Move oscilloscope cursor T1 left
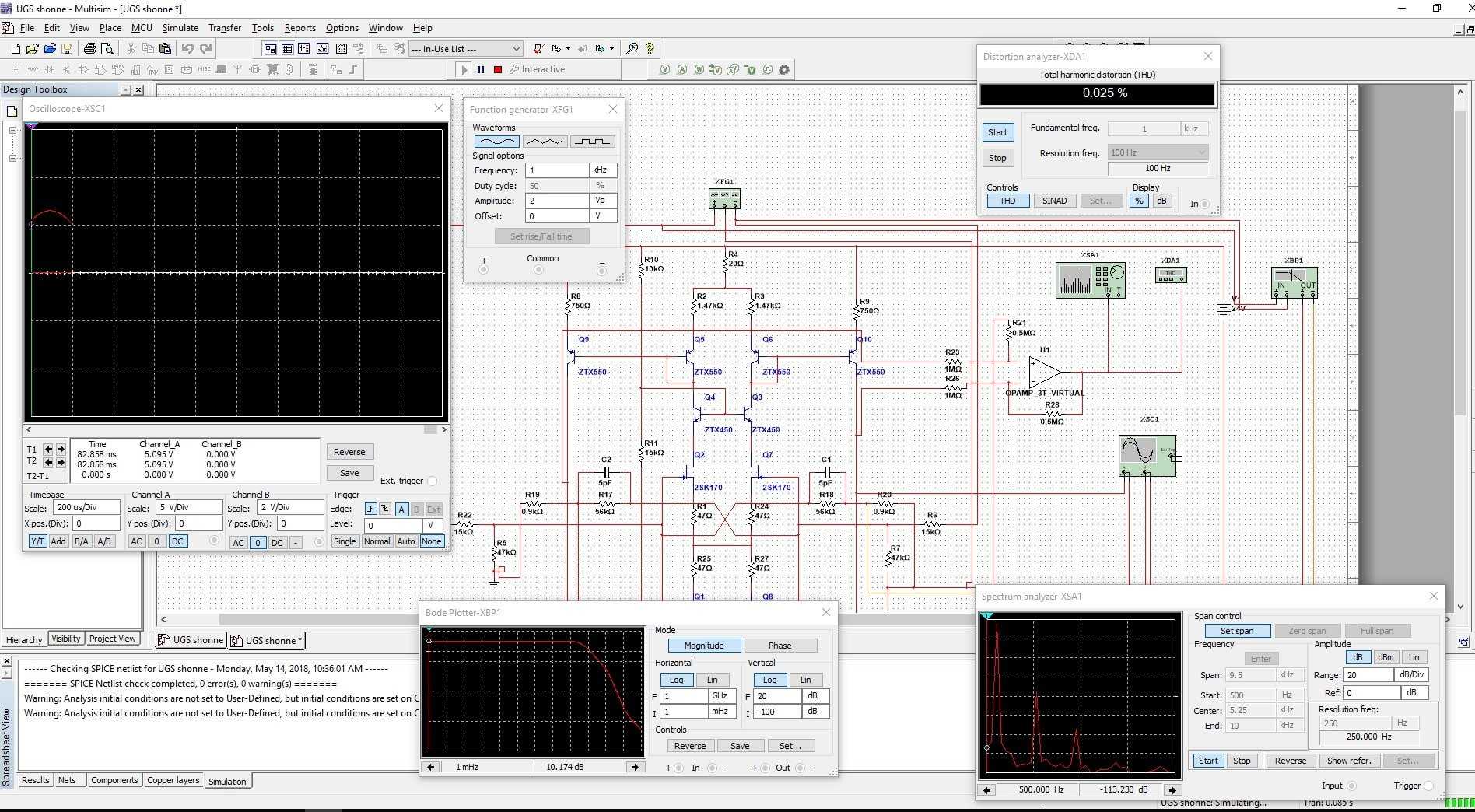 pyautogui.click(x=48, y=449)
